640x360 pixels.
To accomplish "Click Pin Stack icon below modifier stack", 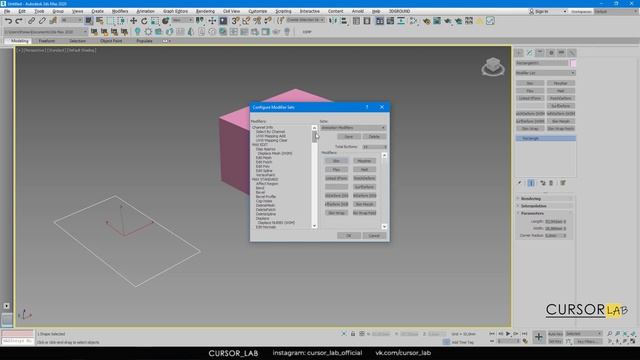I will [x=520, y=183].
